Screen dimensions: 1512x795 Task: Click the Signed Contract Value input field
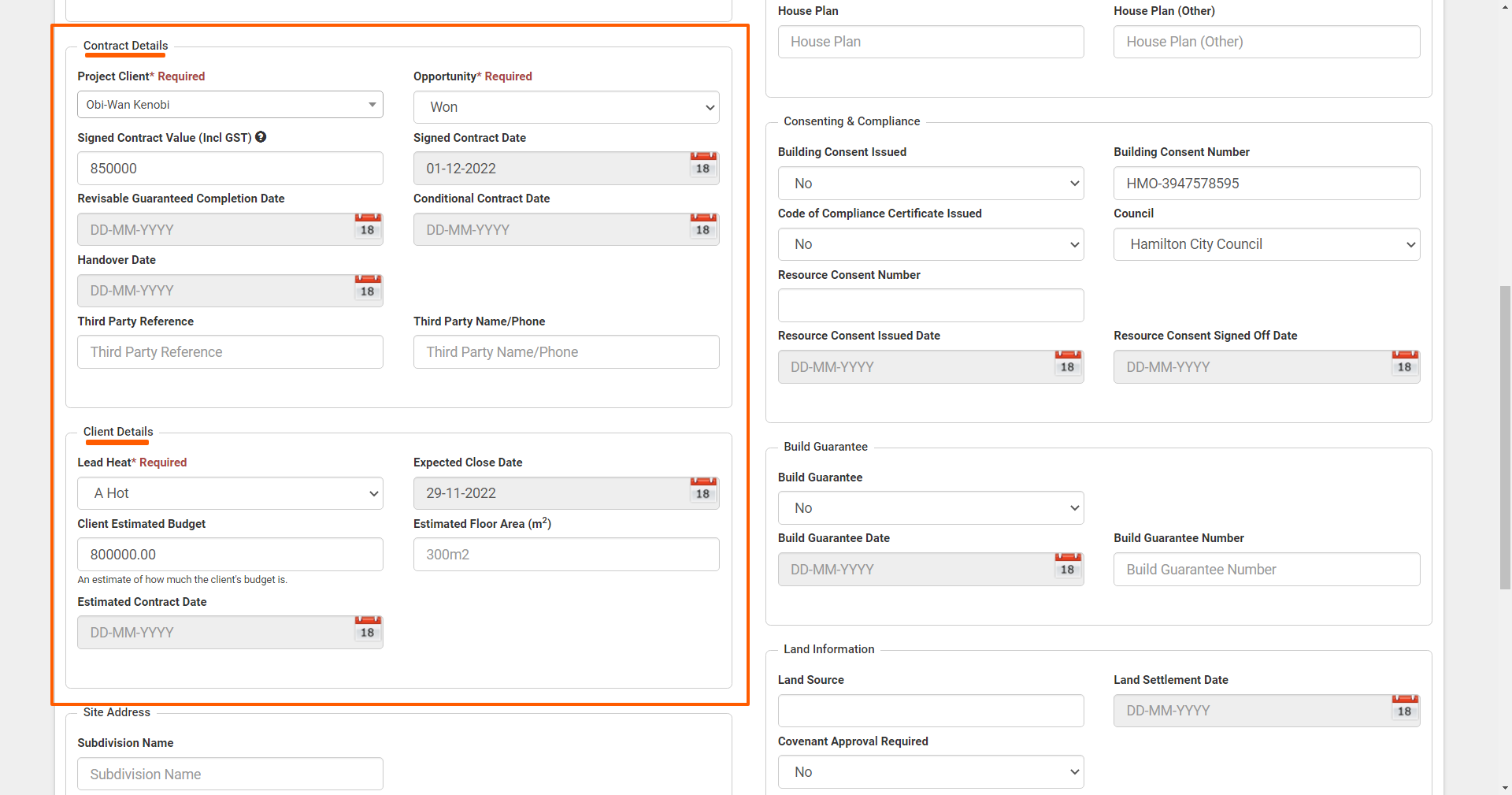click(230, 169)
